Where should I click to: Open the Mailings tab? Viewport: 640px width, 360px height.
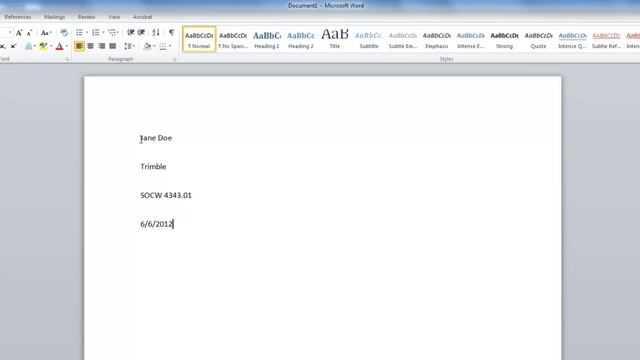[x=54, y=17]
